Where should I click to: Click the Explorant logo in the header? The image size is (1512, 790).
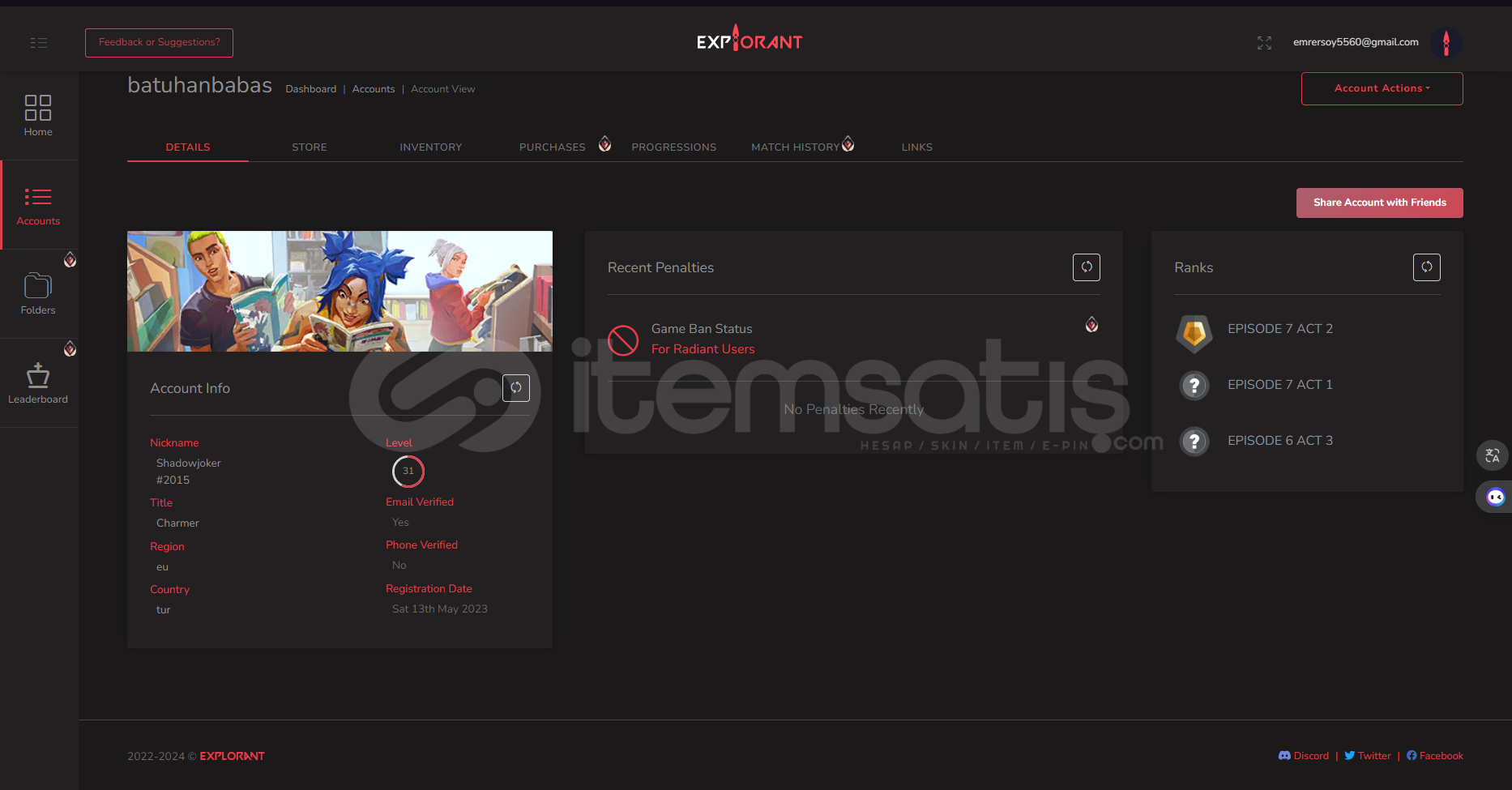pyautogui.click(x=750, y=39)
